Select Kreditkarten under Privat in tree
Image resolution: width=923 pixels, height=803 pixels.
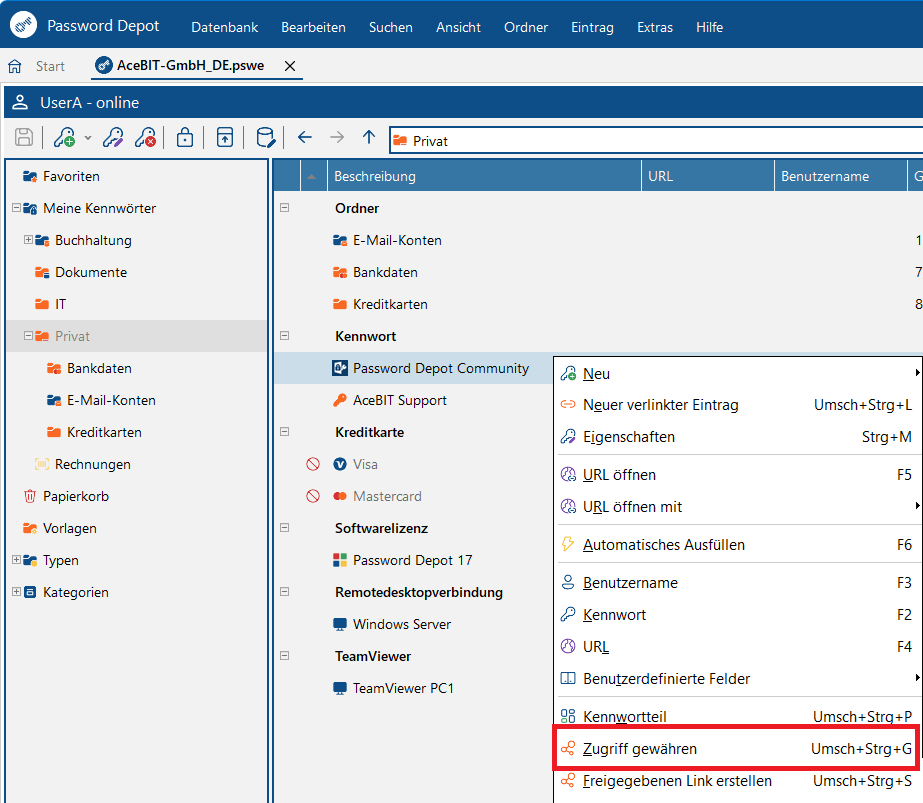(x=104, y=432)
